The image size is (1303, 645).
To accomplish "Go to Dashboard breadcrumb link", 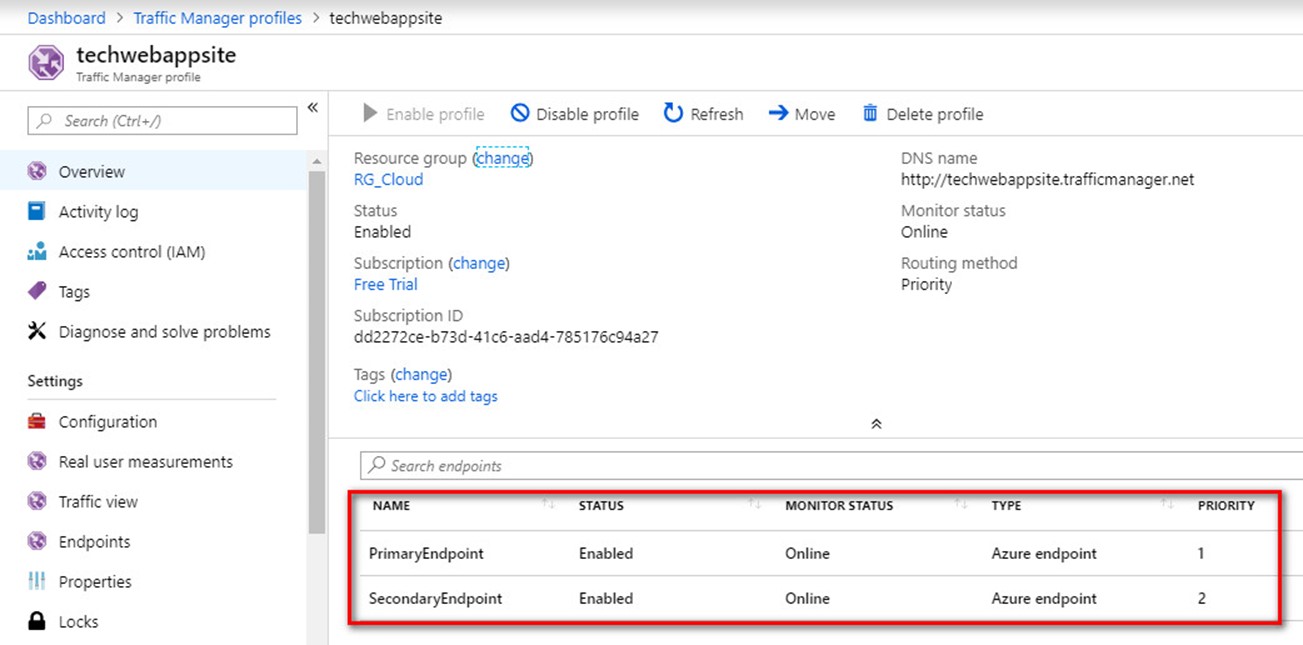I will 66,18.
